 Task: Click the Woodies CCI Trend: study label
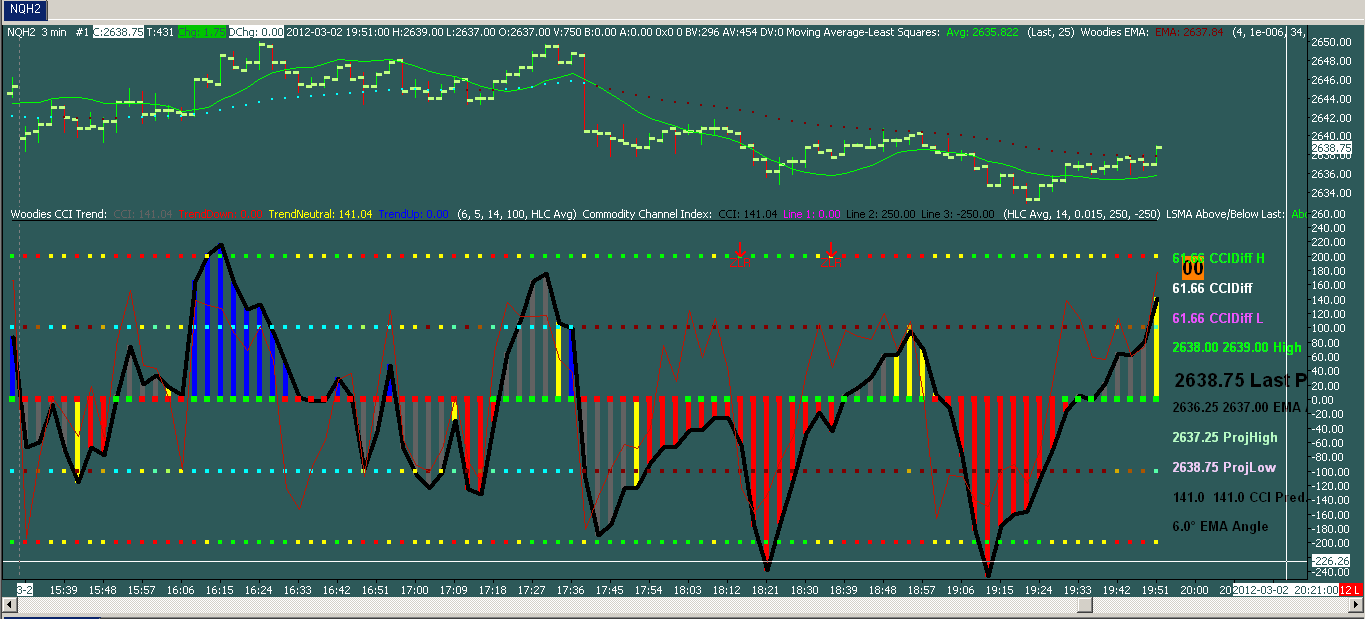point(58,214)
